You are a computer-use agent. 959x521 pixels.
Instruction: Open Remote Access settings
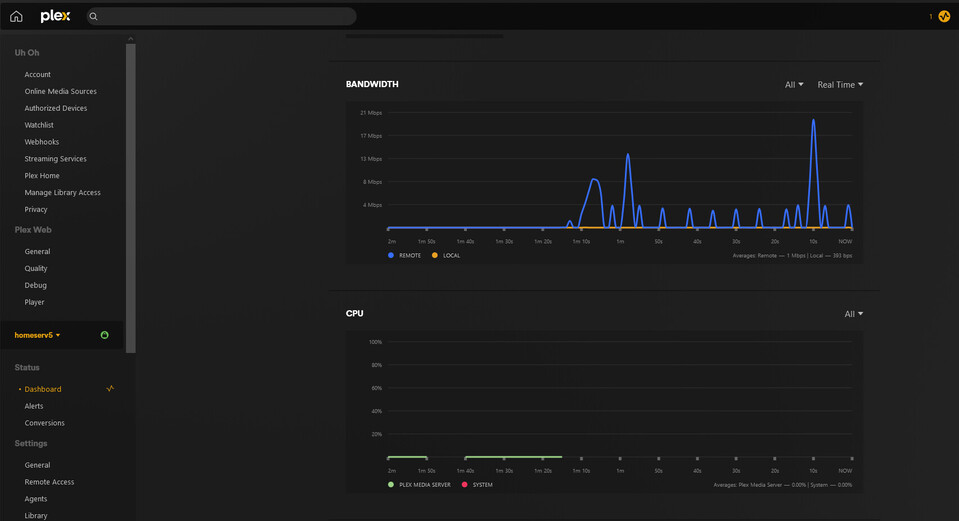[49, 482]
